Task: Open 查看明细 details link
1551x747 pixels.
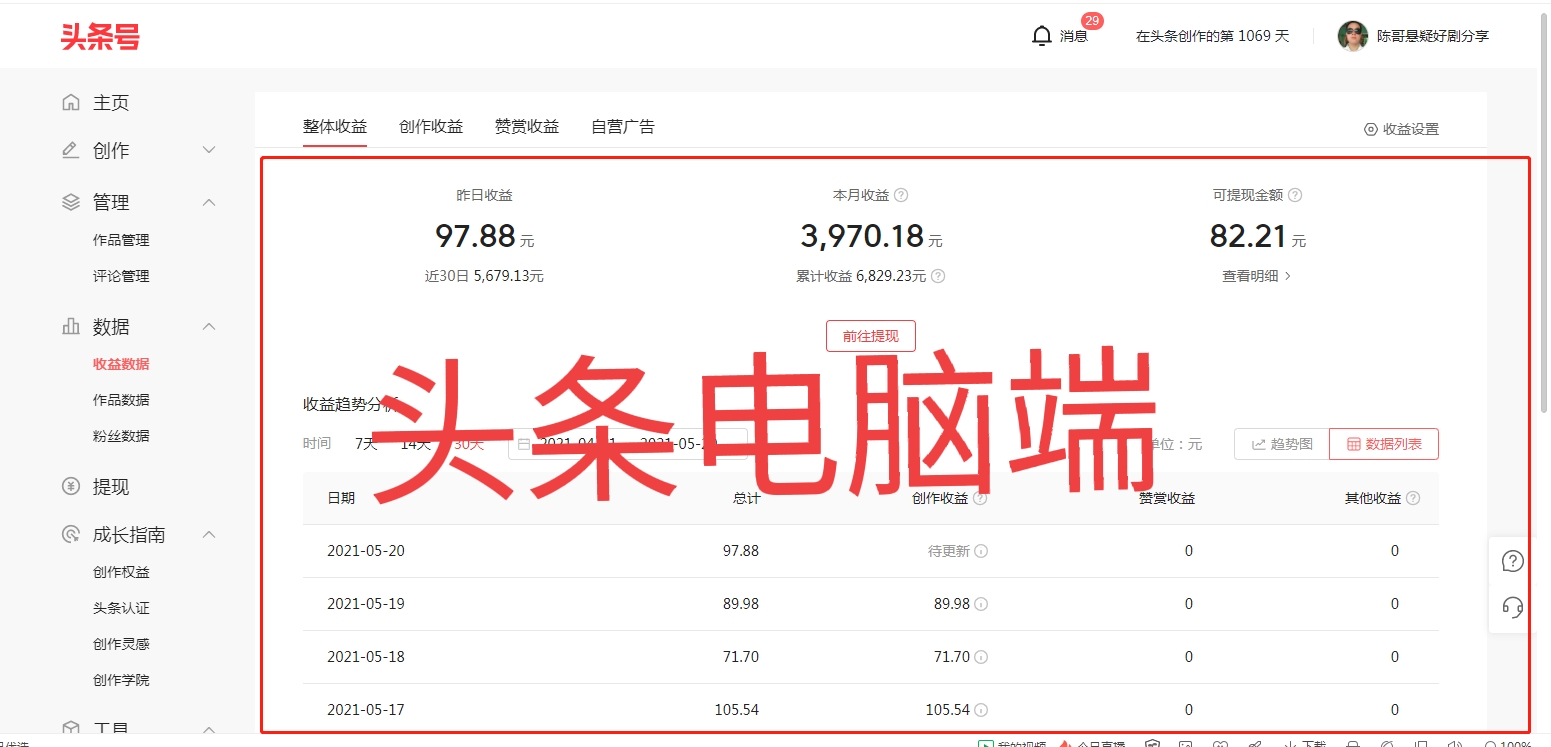Action: click(x=1253, y=275)
